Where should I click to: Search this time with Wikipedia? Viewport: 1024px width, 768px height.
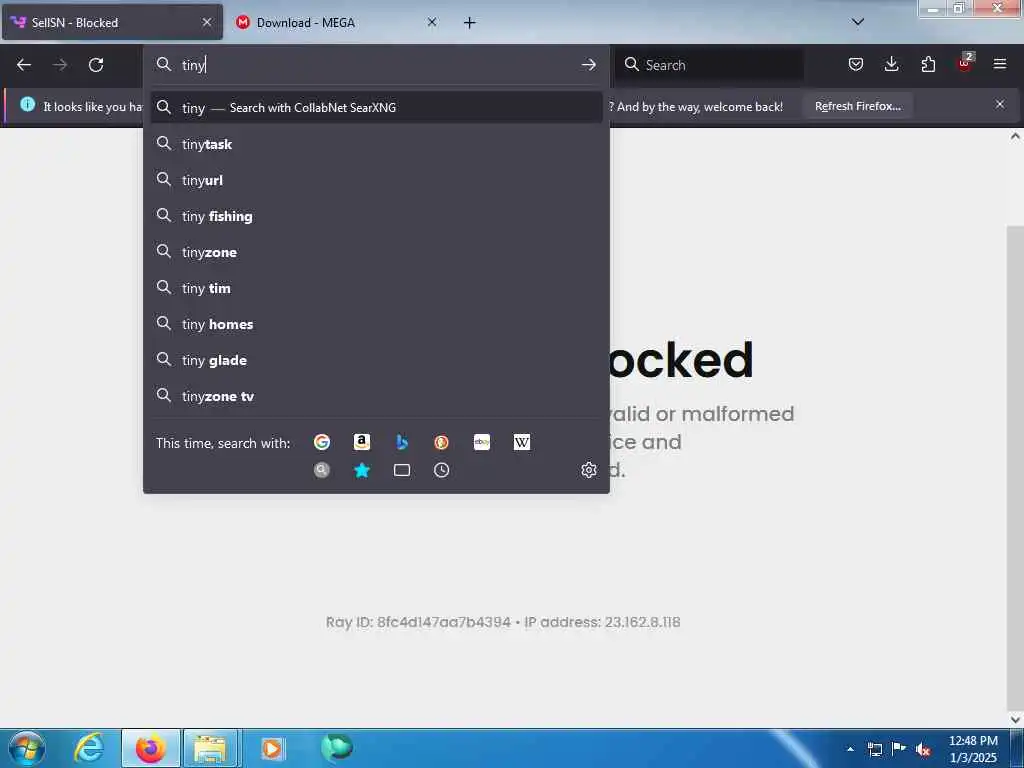pos(522,442)
